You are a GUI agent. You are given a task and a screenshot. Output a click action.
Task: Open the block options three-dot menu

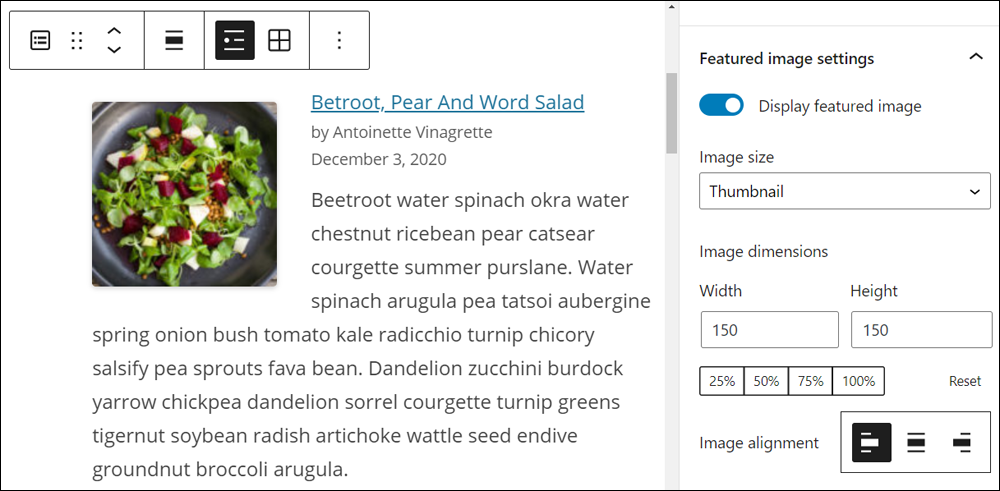pyautogui.click(x=339, y=40)
